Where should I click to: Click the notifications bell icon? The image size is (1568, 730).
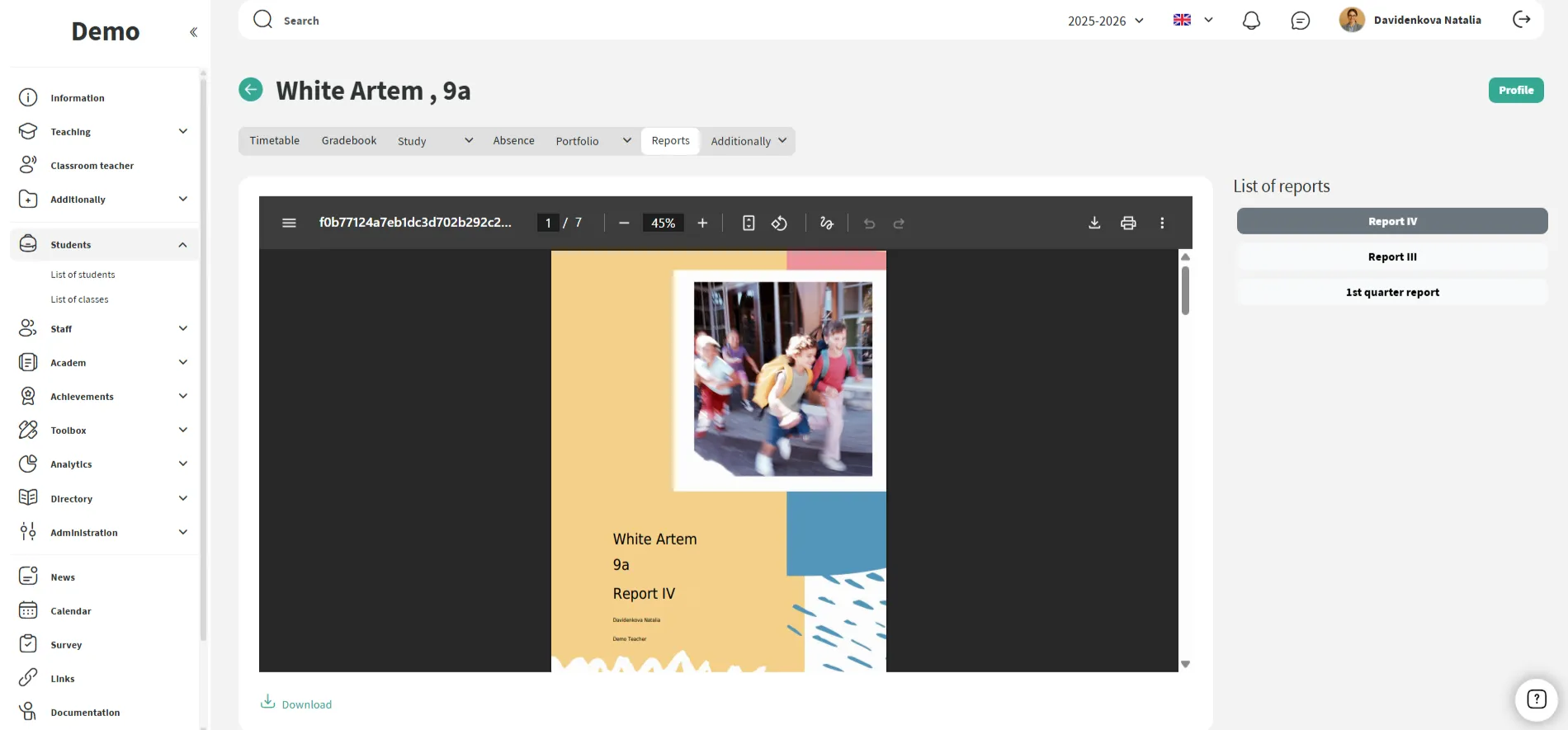click(1251, 21)
